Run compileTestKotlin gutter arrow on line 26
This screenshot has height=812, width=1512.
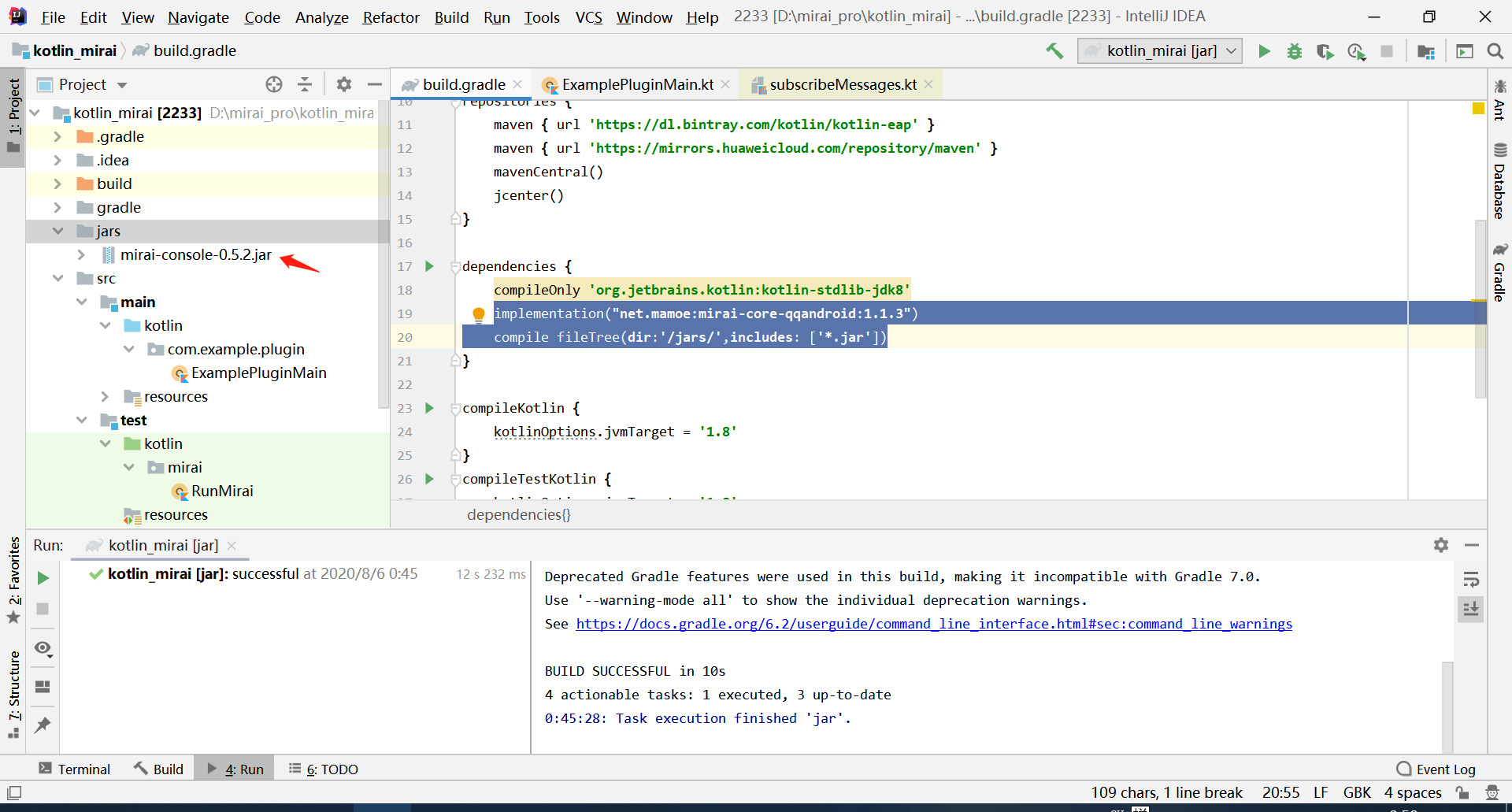pyautogui.click(x=429, y=479)
